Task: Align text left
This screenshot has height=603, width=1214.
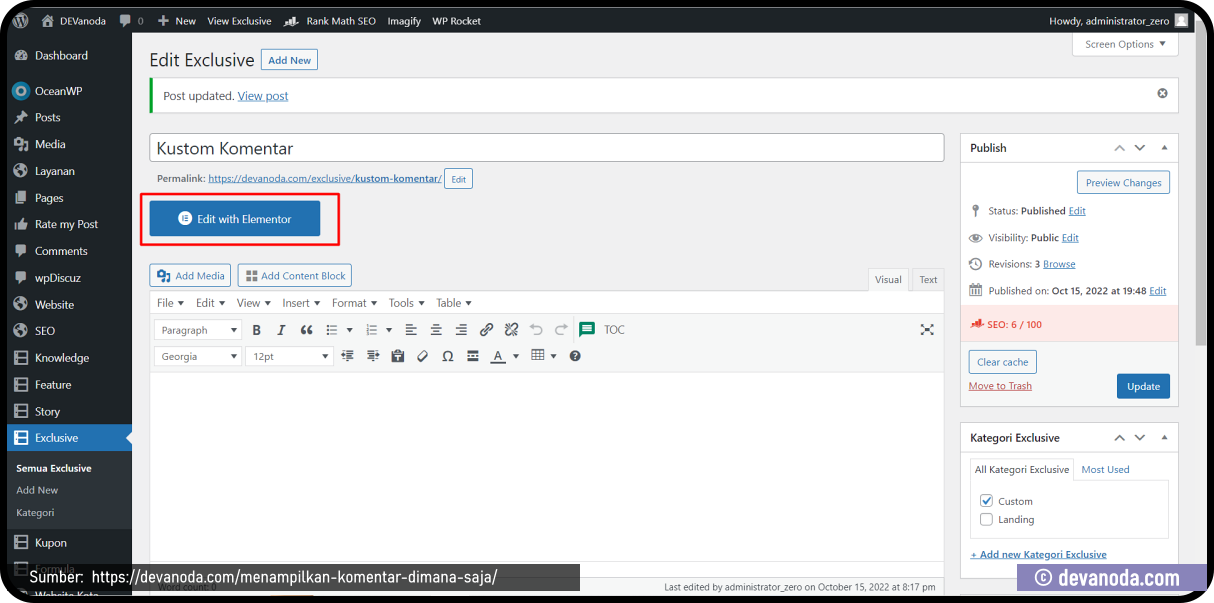Action: click(411, 330)
